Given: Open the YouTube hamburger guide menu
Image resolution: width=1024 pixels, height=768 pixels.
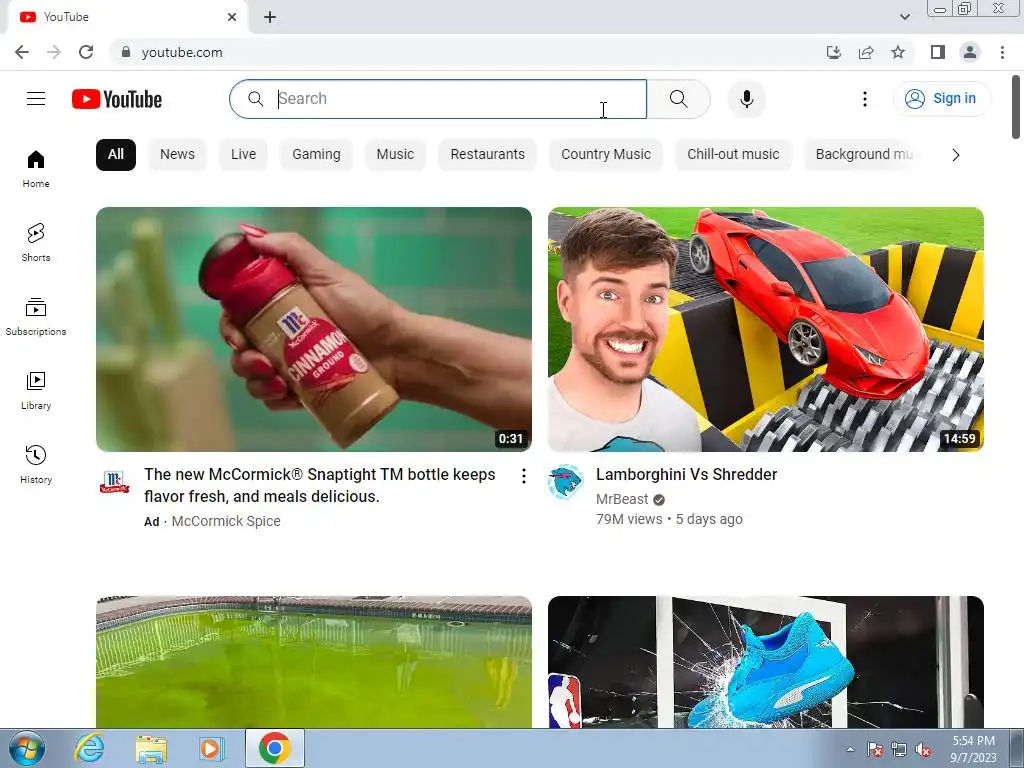Looking at the screenshot, I should click(x=36, y=99).
